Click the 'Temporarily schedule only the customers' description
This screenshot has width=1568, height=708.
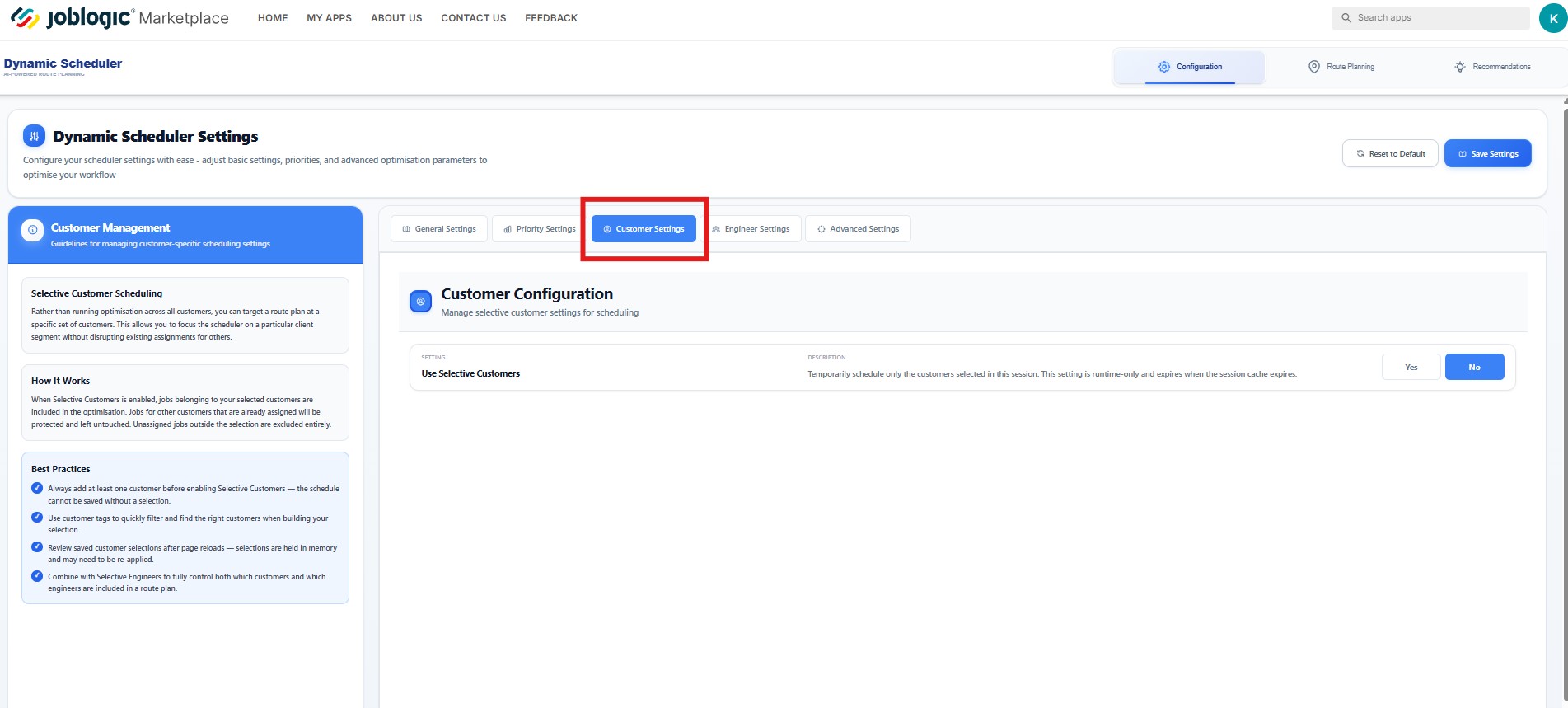1052,374
